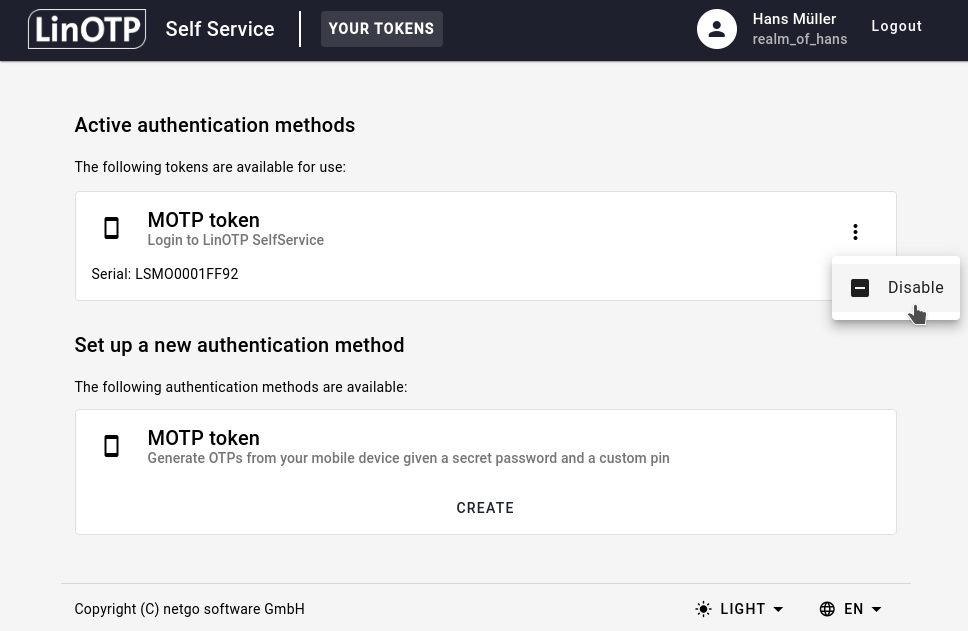Expand the EN language dropdown arrow
The image size is (968, 631).
pos(877,609)
